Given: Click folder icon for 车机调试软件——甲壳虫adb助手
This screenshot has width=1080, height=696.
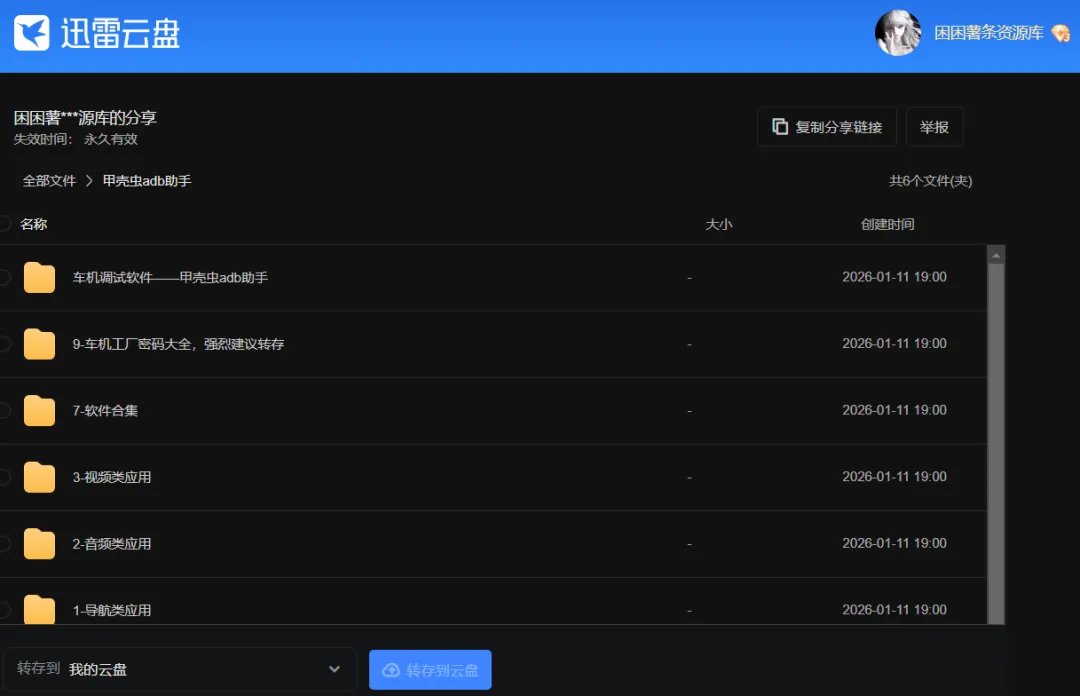Looking at the screenshot, I should (39, 278).
